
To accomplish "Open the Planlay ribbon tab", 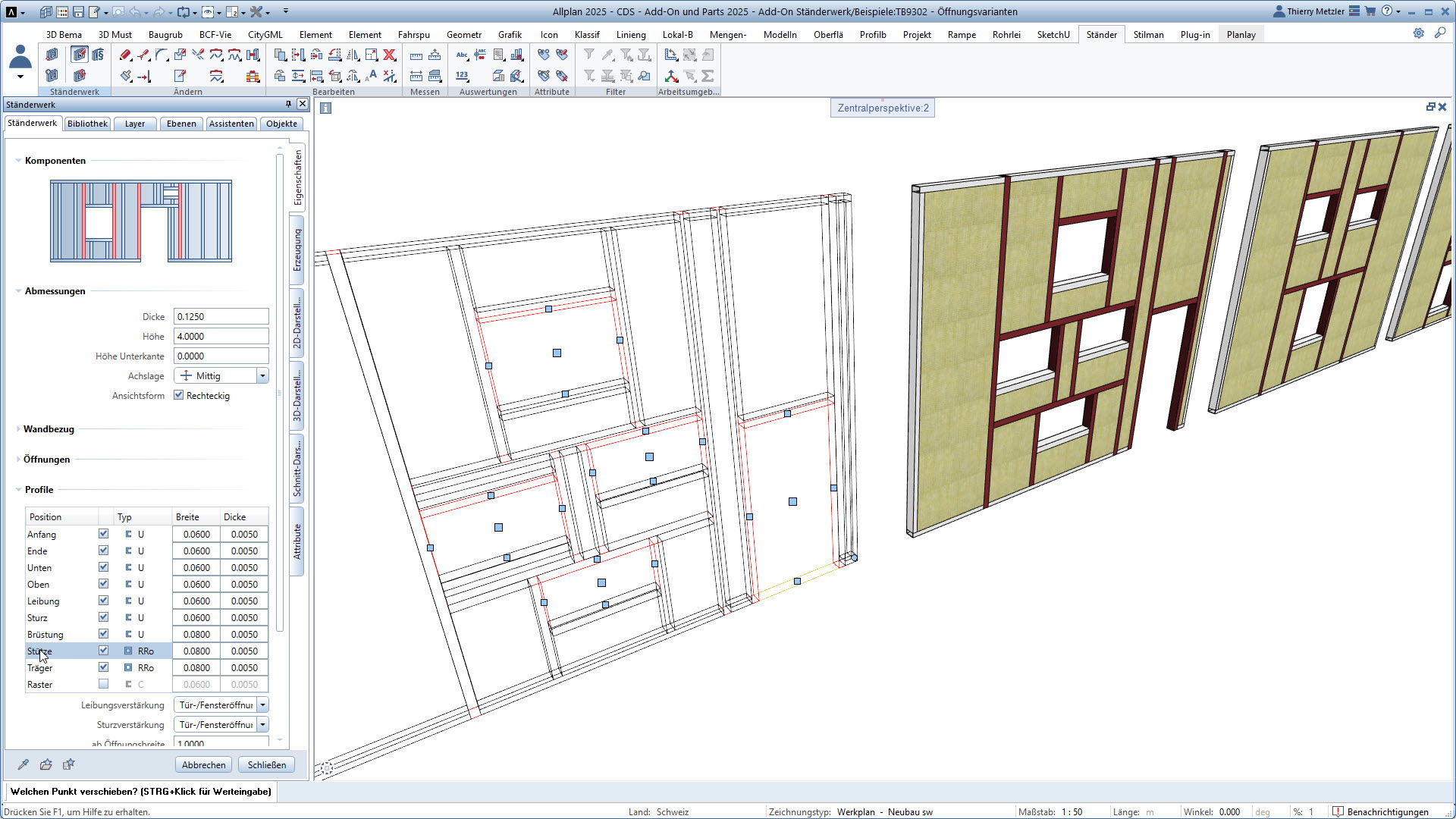I will coord(1241,34).
